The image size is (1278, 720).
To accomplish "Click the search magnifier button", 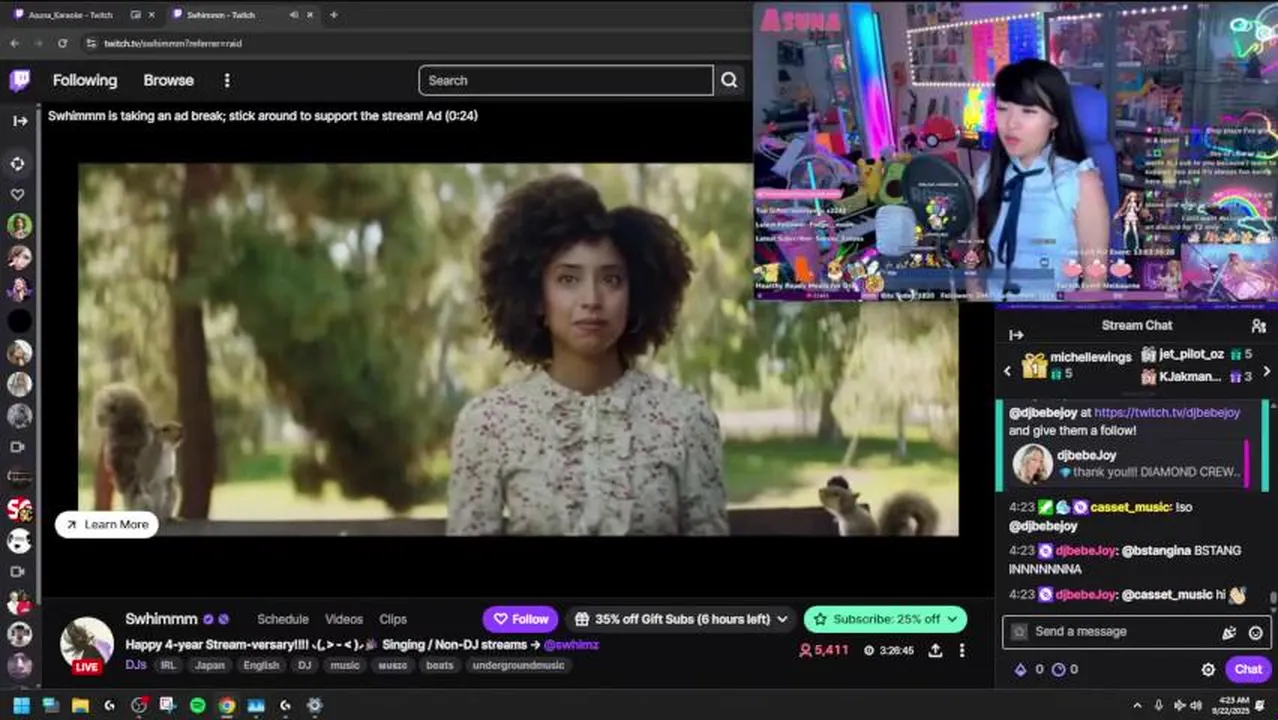I will 729,80.
